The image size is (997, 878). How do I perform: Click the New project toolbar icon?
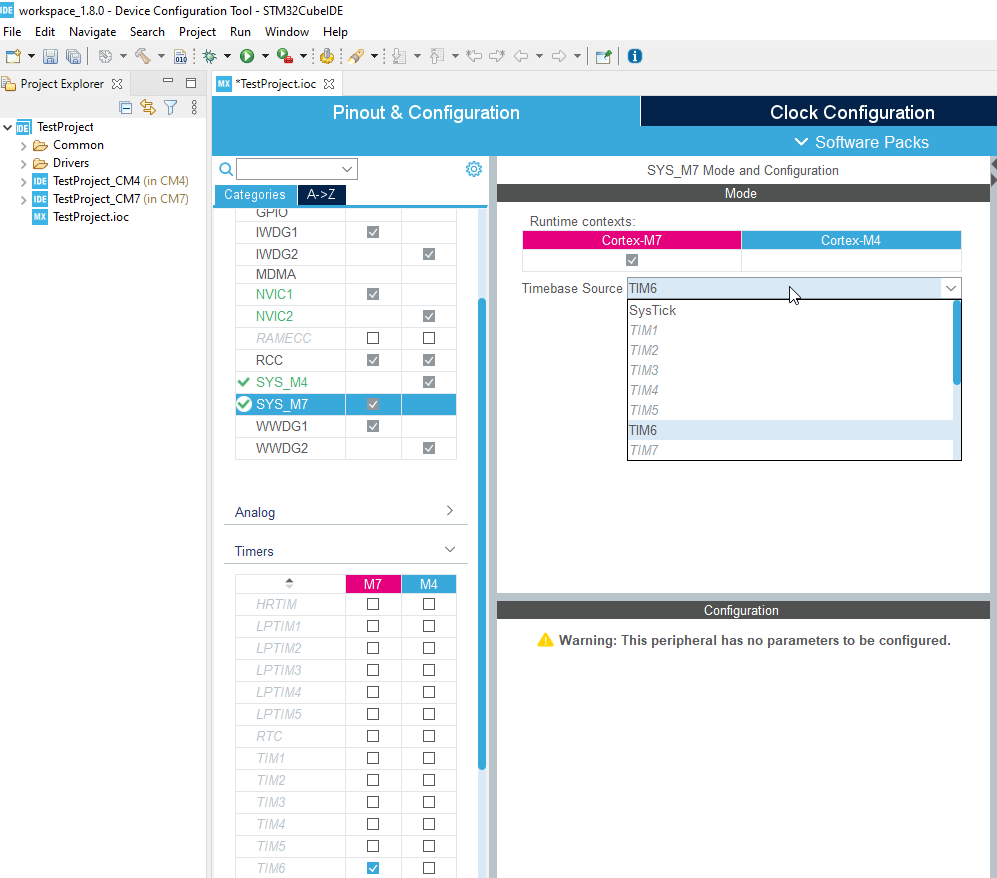tap(13, 57)
